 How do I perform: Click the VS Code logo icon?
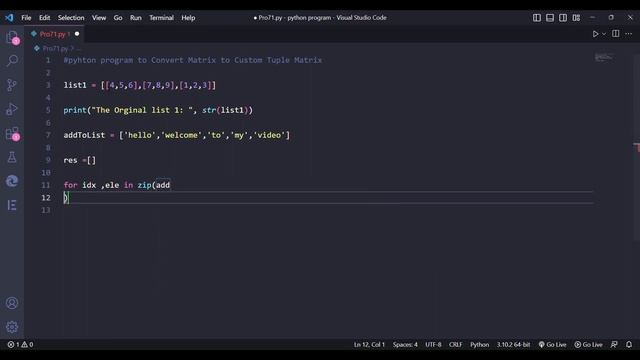click(x=9, y=18)
